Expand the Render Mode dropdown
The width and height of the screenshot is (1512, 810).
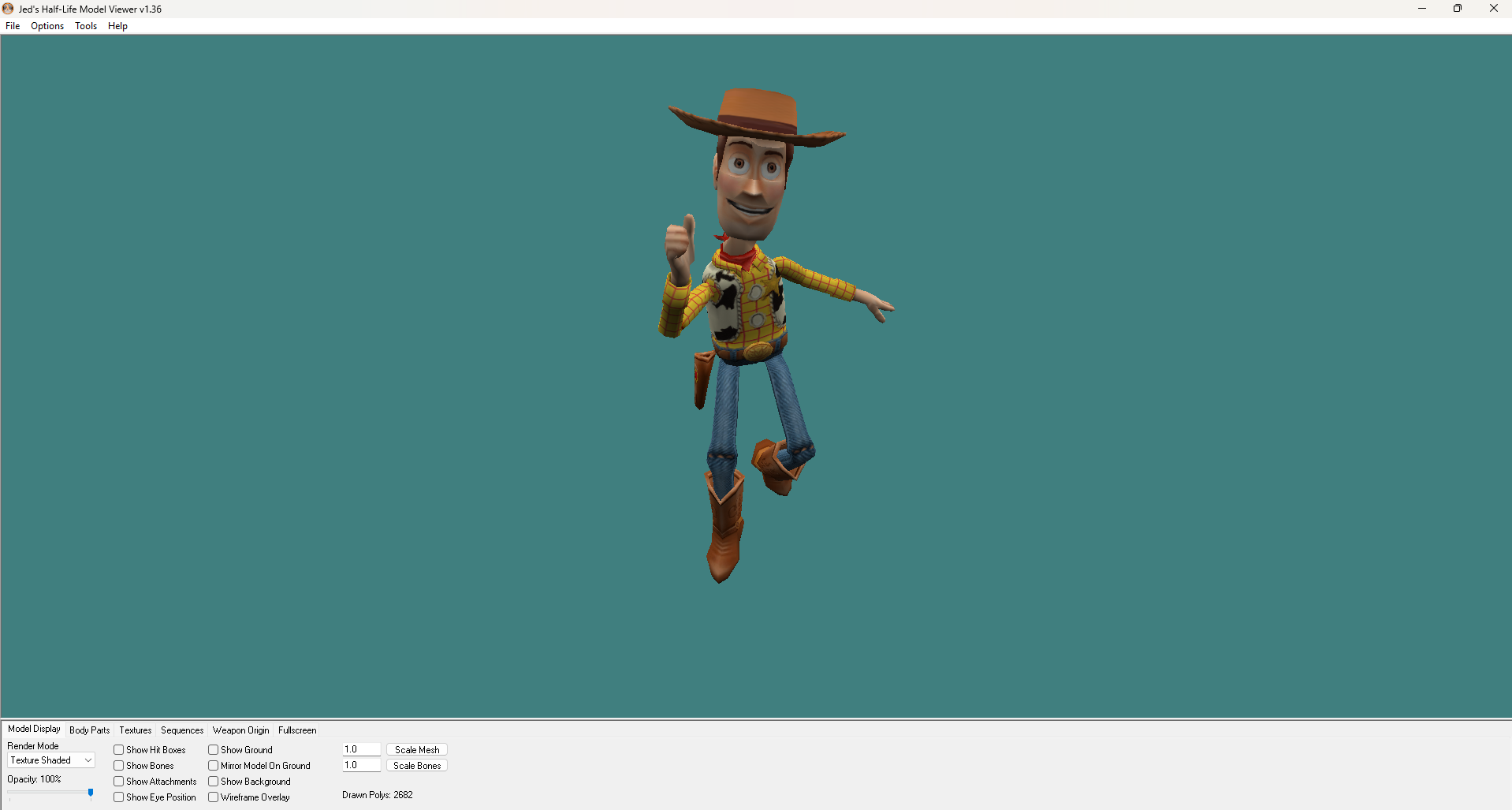(51, 760)
